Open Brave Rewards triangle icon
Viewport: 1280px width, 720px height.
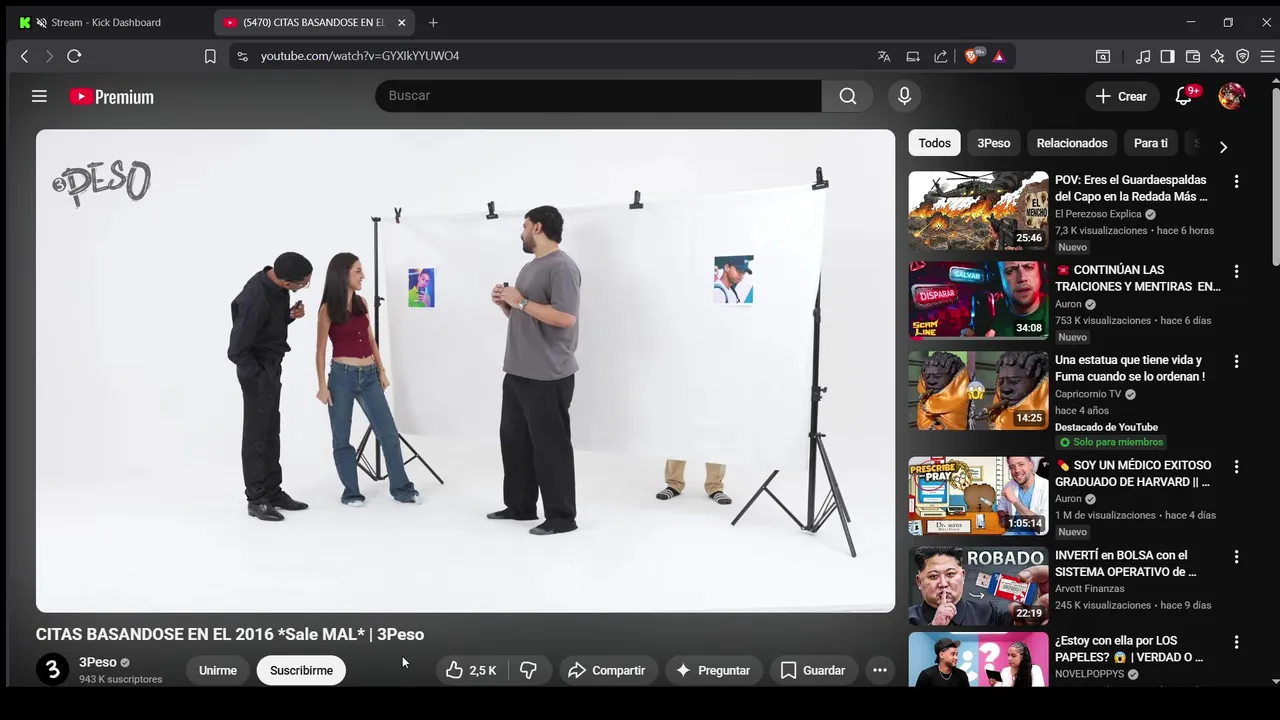tap(998, 56)
